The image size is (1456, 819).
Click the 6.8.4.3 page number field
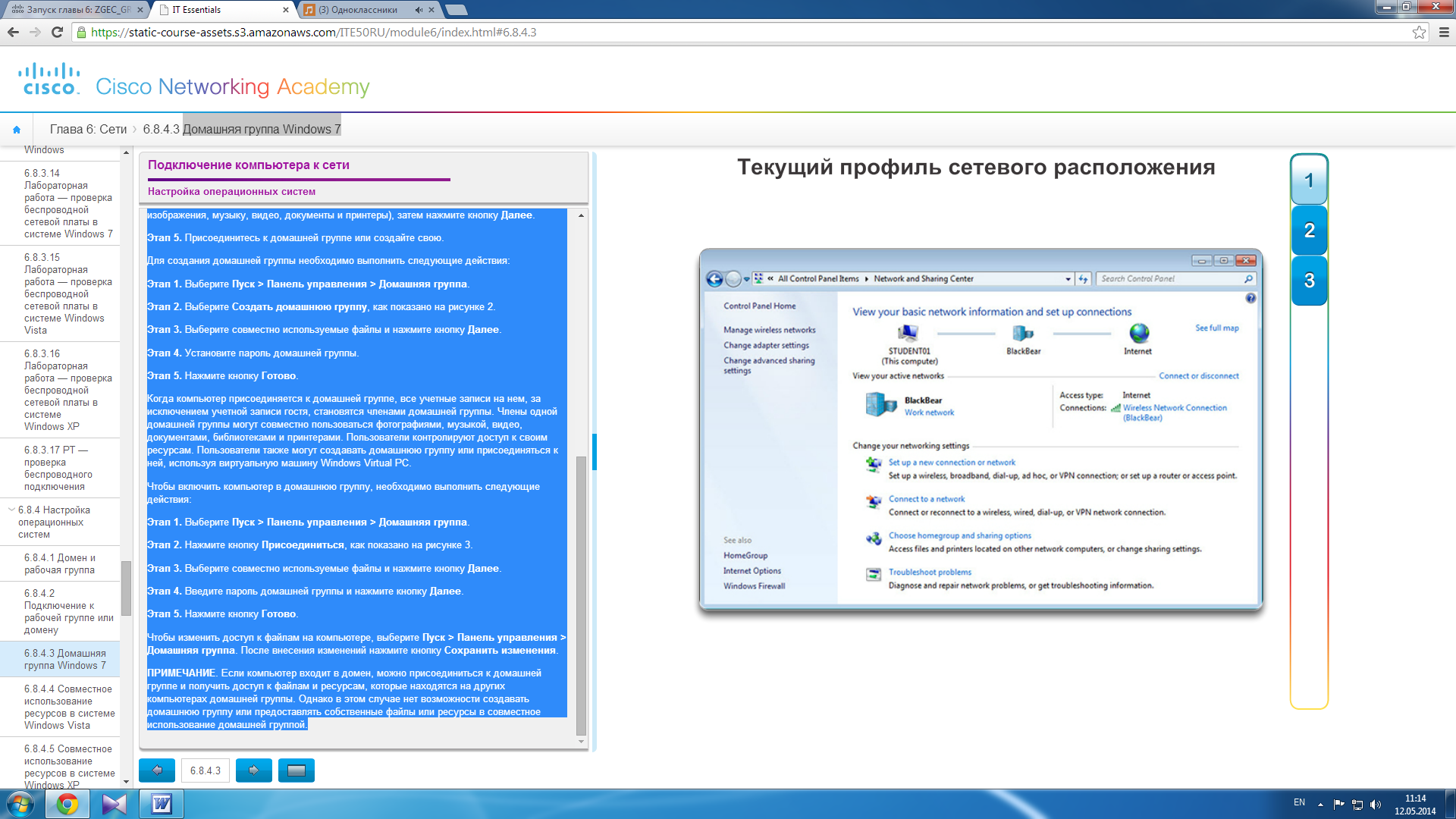[205, 770]
